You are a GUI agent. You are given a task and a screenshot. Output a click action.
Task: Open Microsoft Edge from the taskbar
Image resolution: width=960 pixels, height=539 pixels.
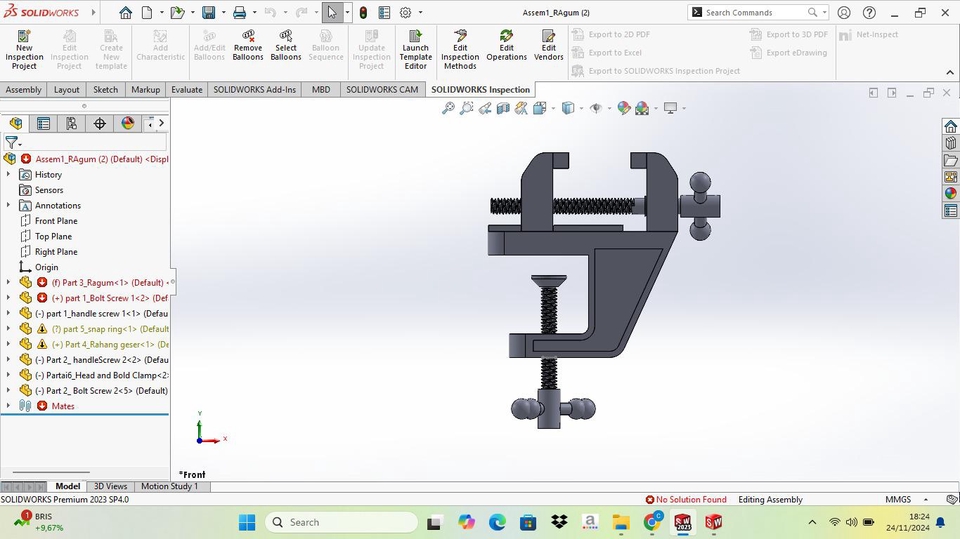(497, 522)
